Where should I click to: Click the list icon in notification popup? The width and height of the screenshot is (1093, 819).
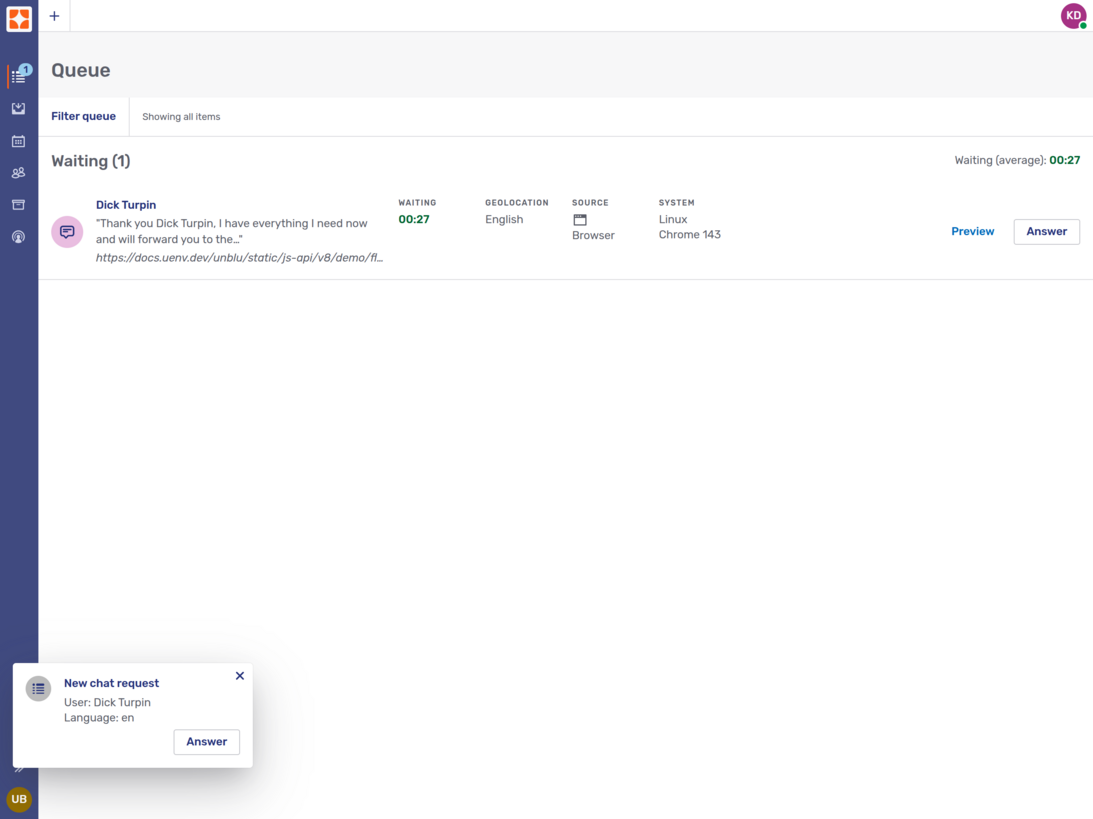coord(38,689)
